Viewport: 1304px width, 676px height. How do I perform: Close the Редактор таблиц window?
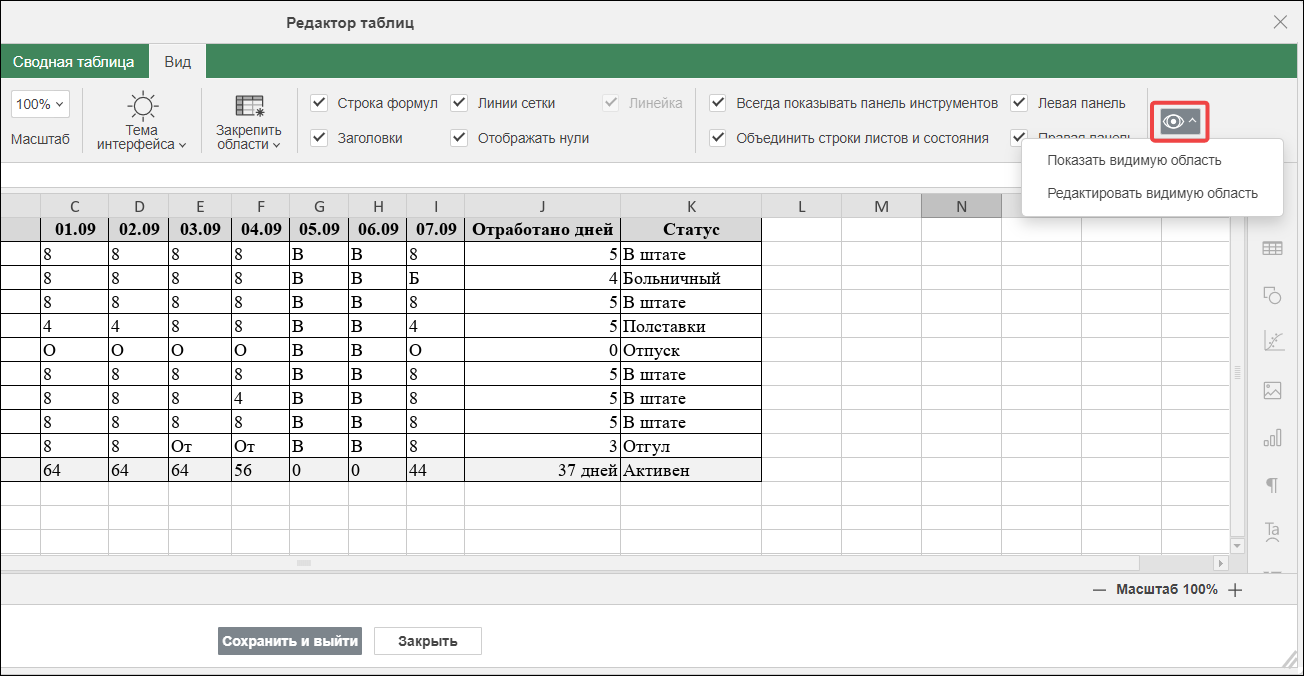1280,22
